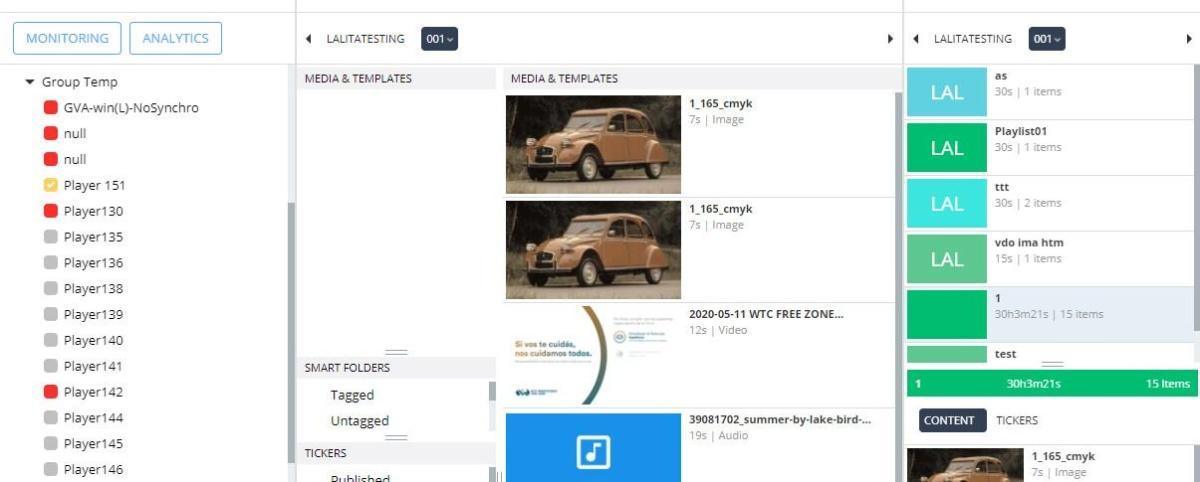
Task: Click the SMART FOLDERS section header
Action: click(x=396, y=368)
